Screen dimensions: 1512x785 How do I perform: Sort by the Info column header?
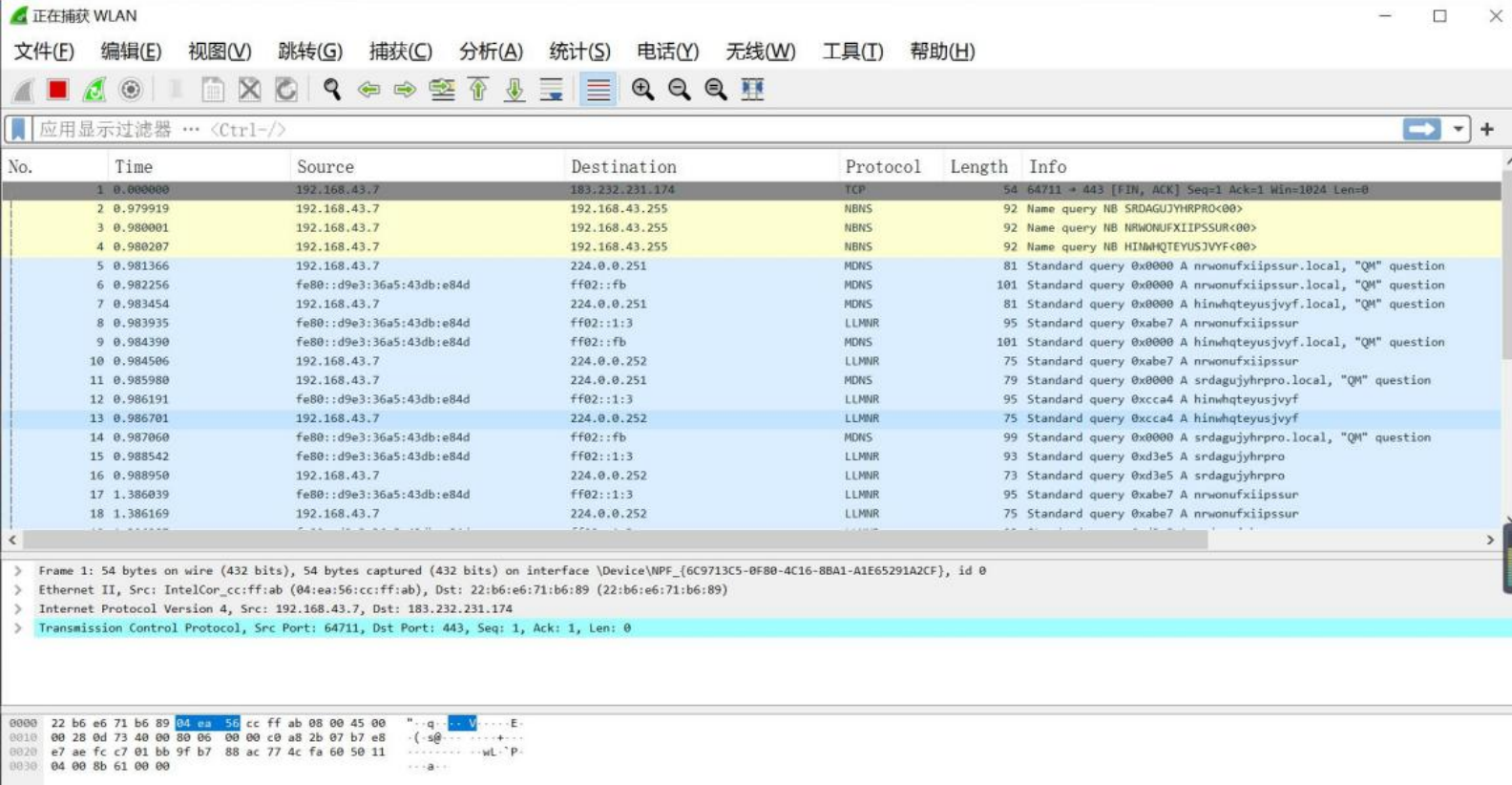click(1260, 167)
